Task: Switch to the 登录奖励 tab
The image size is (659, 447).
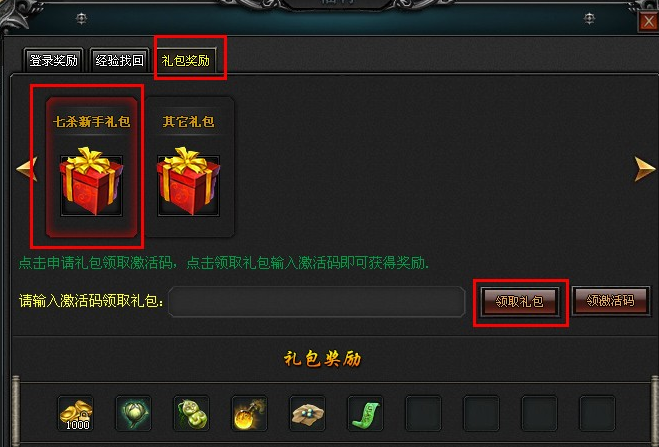Action: click(53, 60)
